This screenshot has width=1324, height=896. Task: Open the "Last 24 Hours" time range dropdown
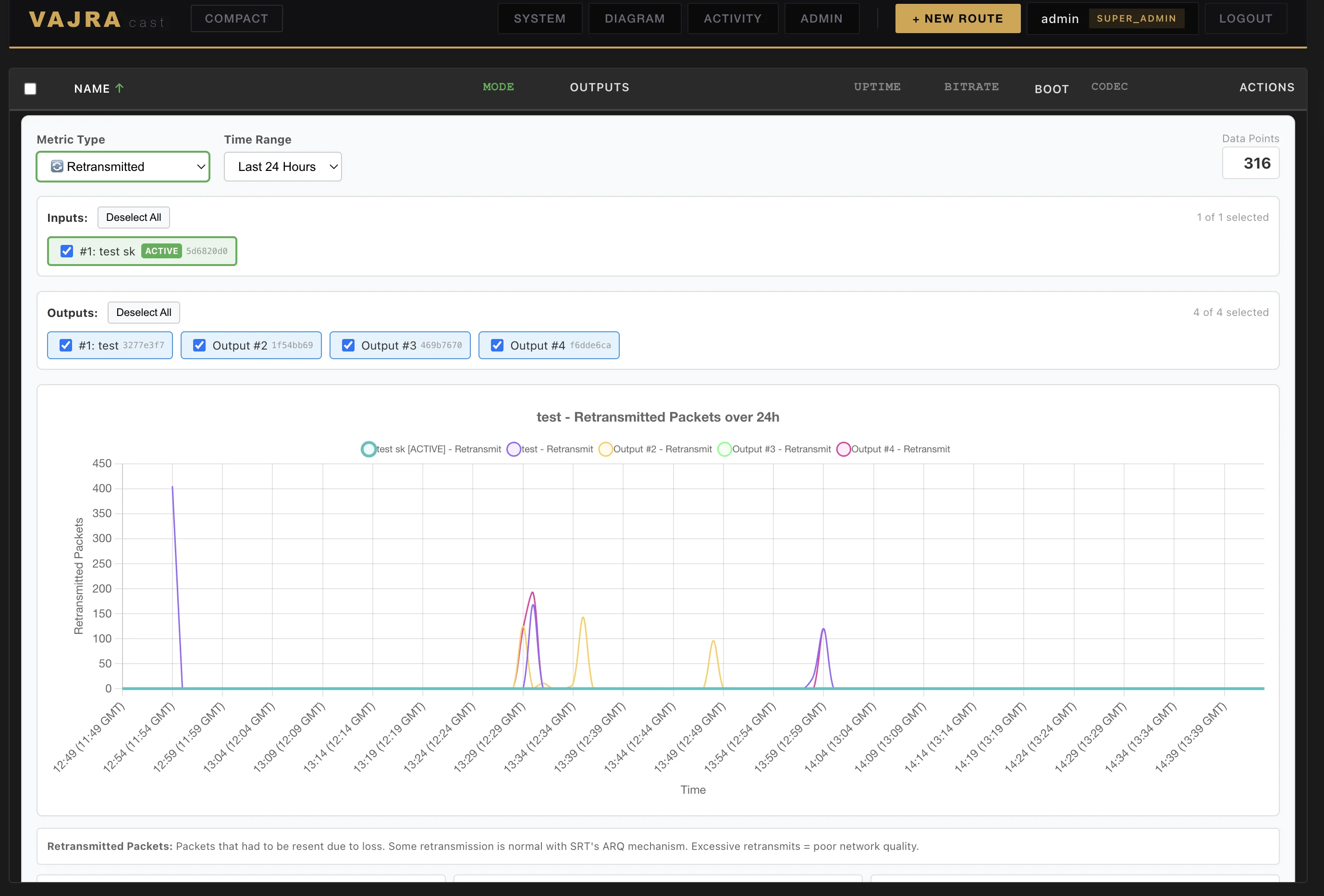[x=282, y=166]
